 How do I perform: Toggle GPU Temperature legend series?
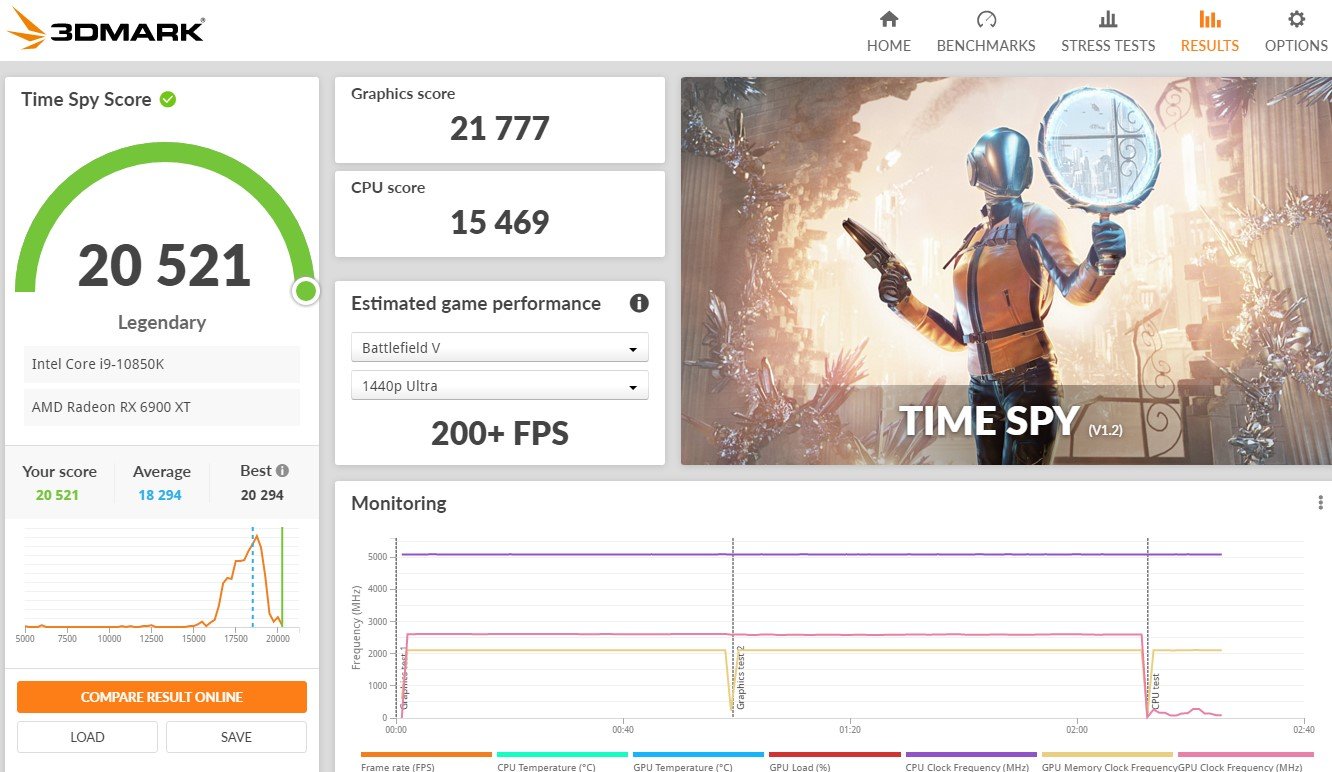tap(698, 762)
